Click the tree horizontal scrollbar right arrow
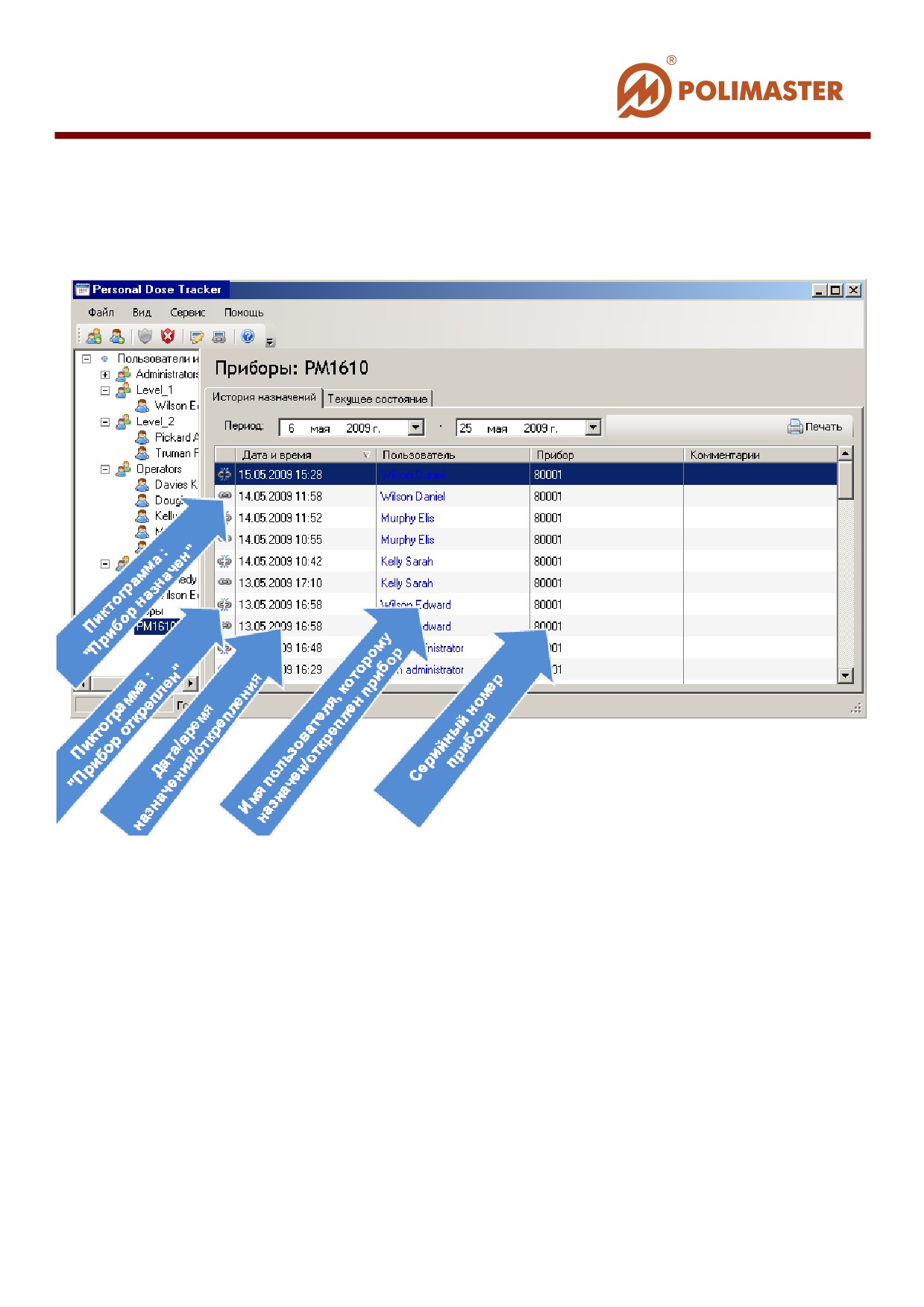Viewport: 924px width, 1307px height. 192,683
